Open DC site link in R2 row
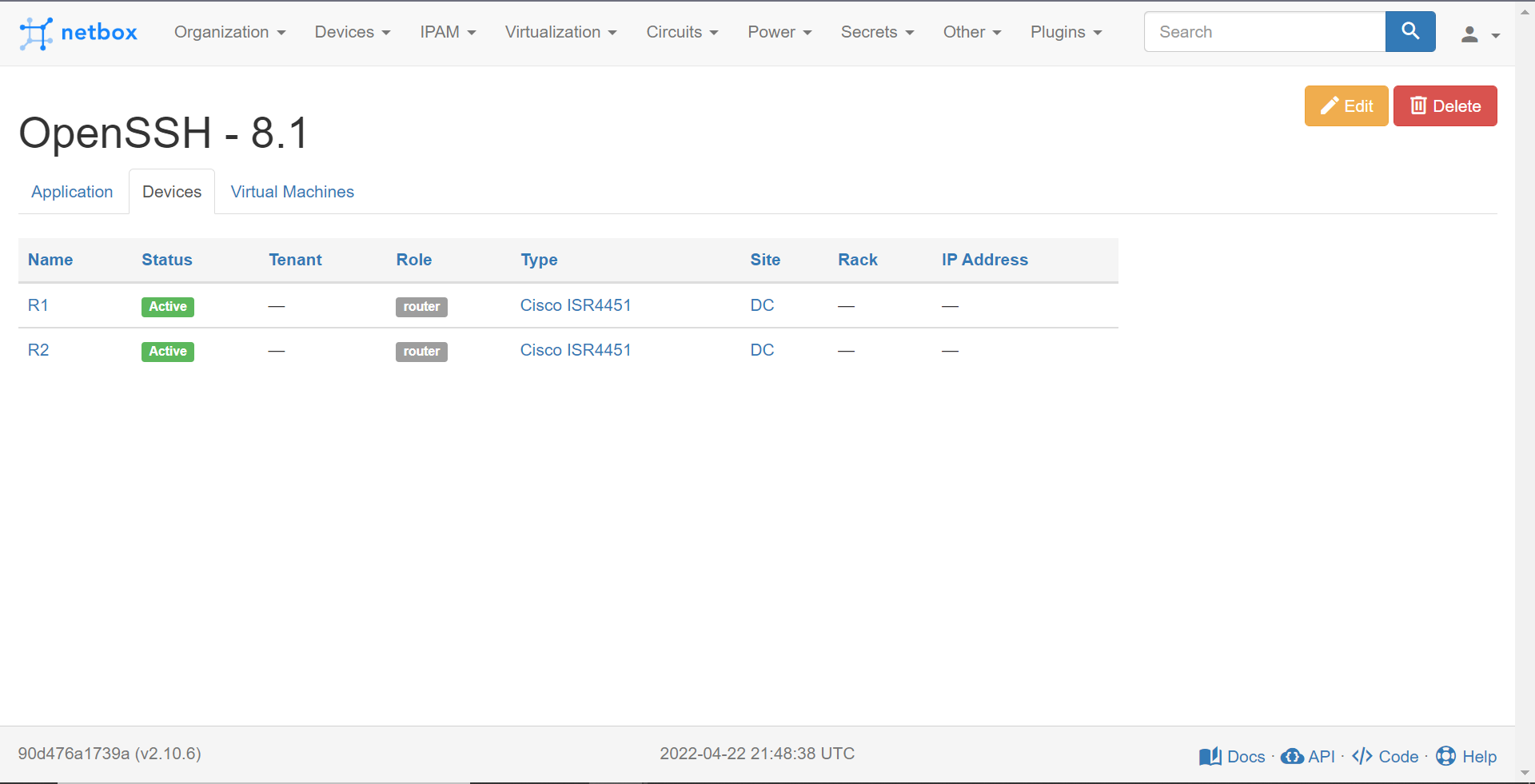The width and height of the screenshot is (1535, 784). tap(762, 350)
